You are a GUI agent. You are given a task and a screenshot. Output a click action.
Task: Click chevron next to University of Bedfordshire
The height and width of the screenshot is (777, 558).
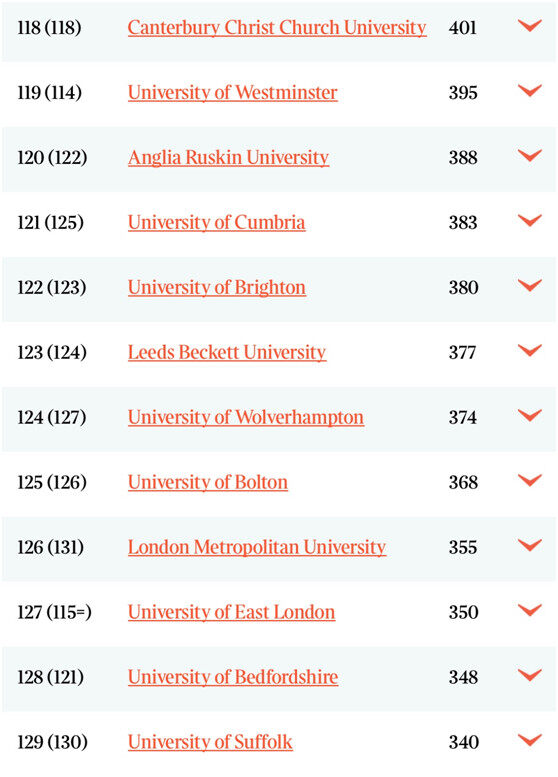pos(530,674)
